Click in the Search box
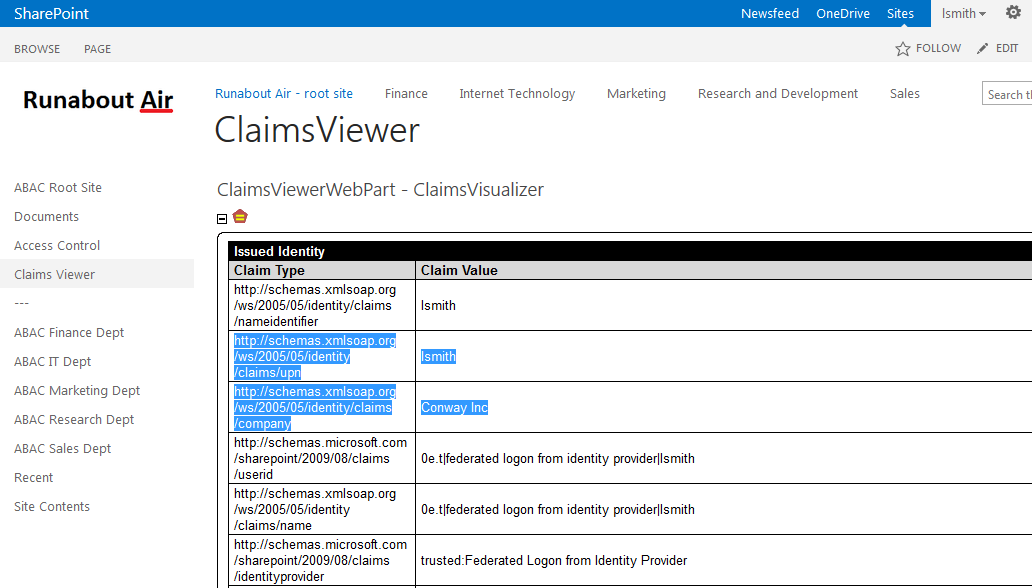 click(x=1007, y=94)
